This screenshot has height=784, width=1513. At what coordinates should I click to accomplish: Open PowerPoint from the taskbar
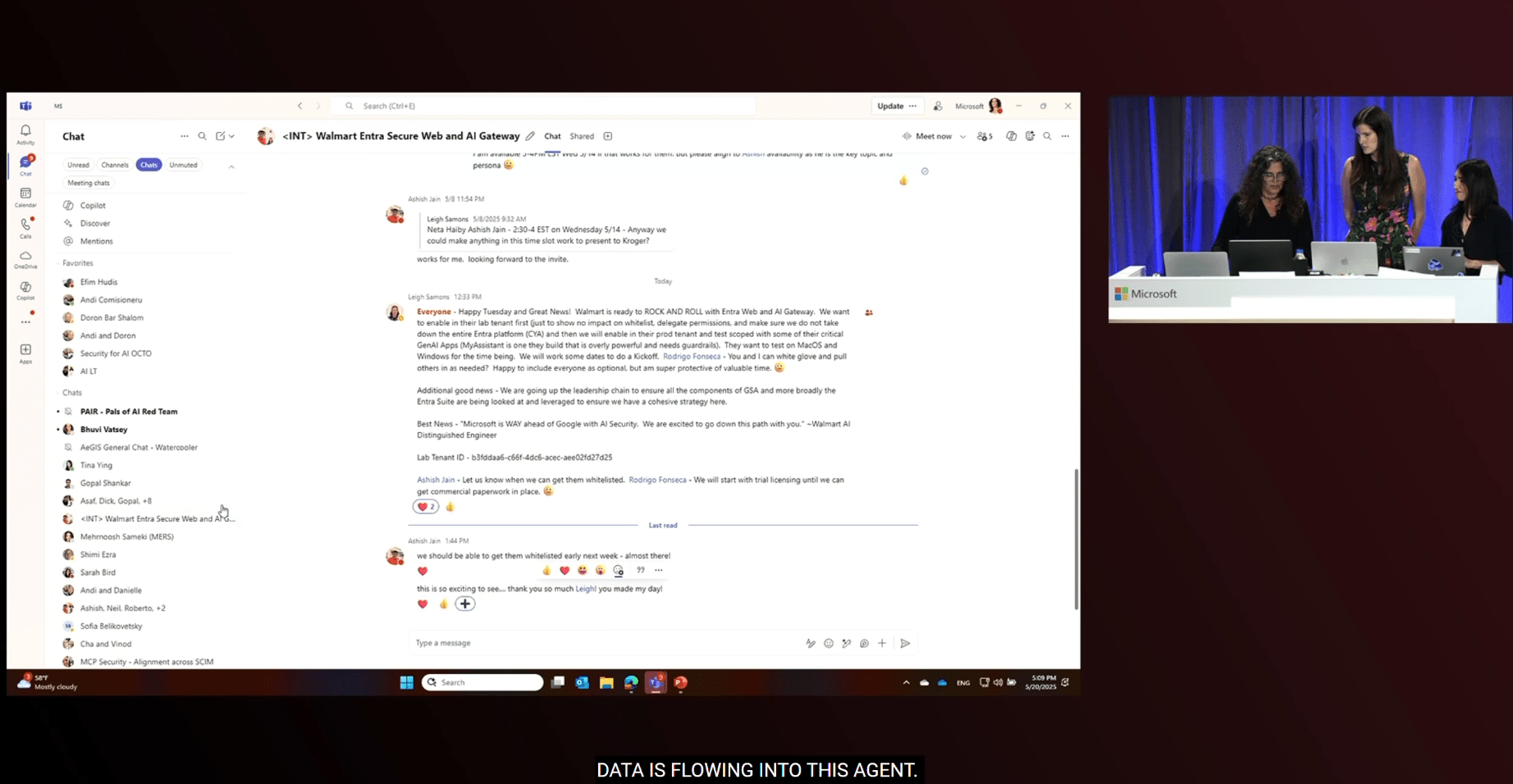click(x=680, y=682)
